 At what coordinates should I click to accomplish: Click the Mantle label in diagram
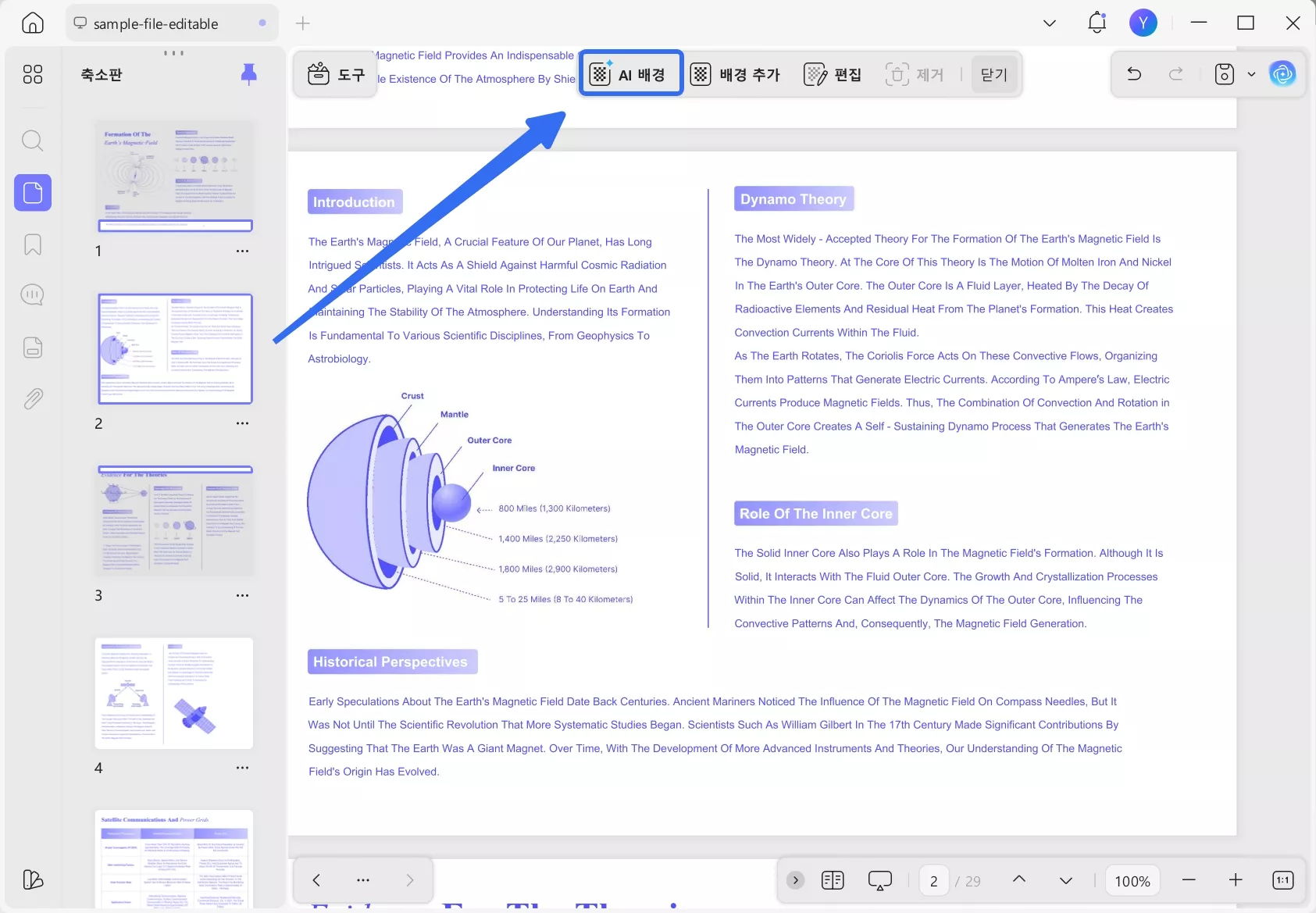click(x=455, y=415)
